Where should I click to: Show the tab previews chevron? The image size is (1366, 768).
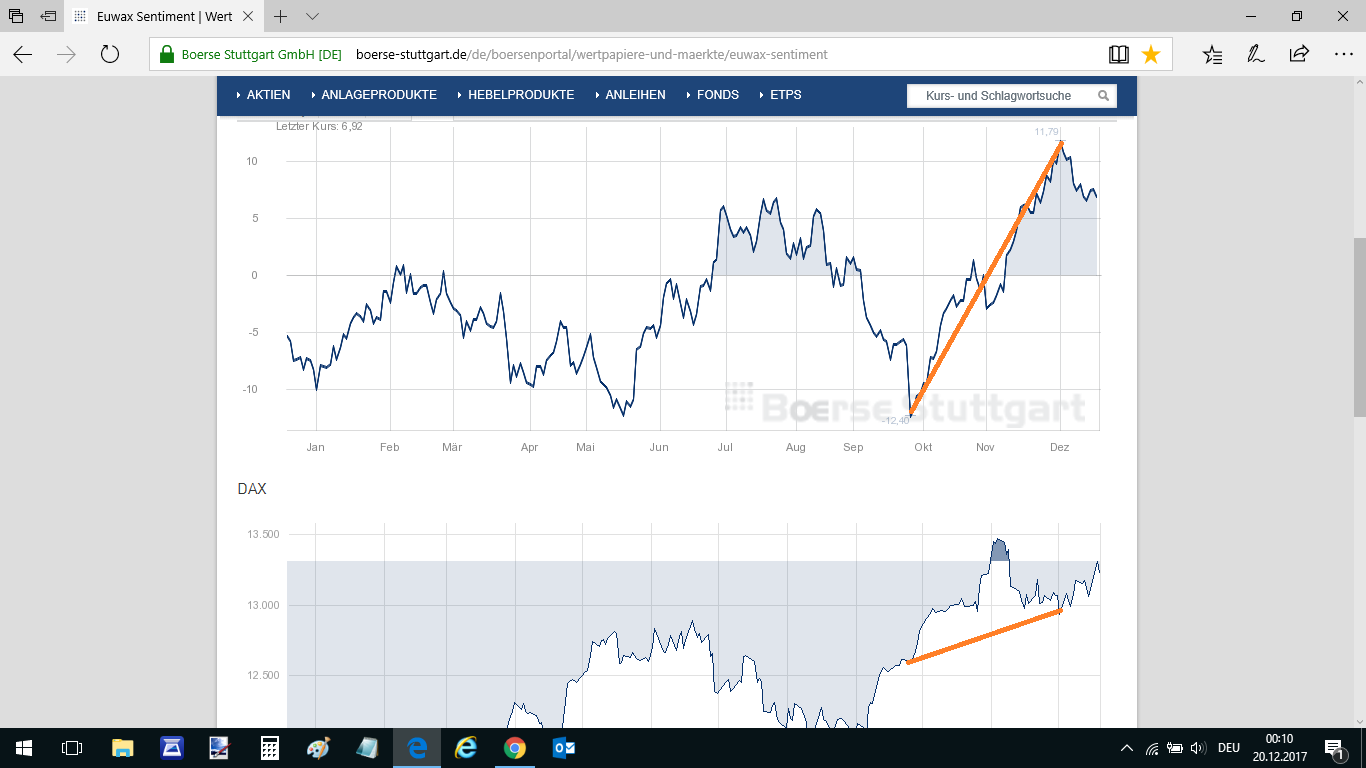312,17
